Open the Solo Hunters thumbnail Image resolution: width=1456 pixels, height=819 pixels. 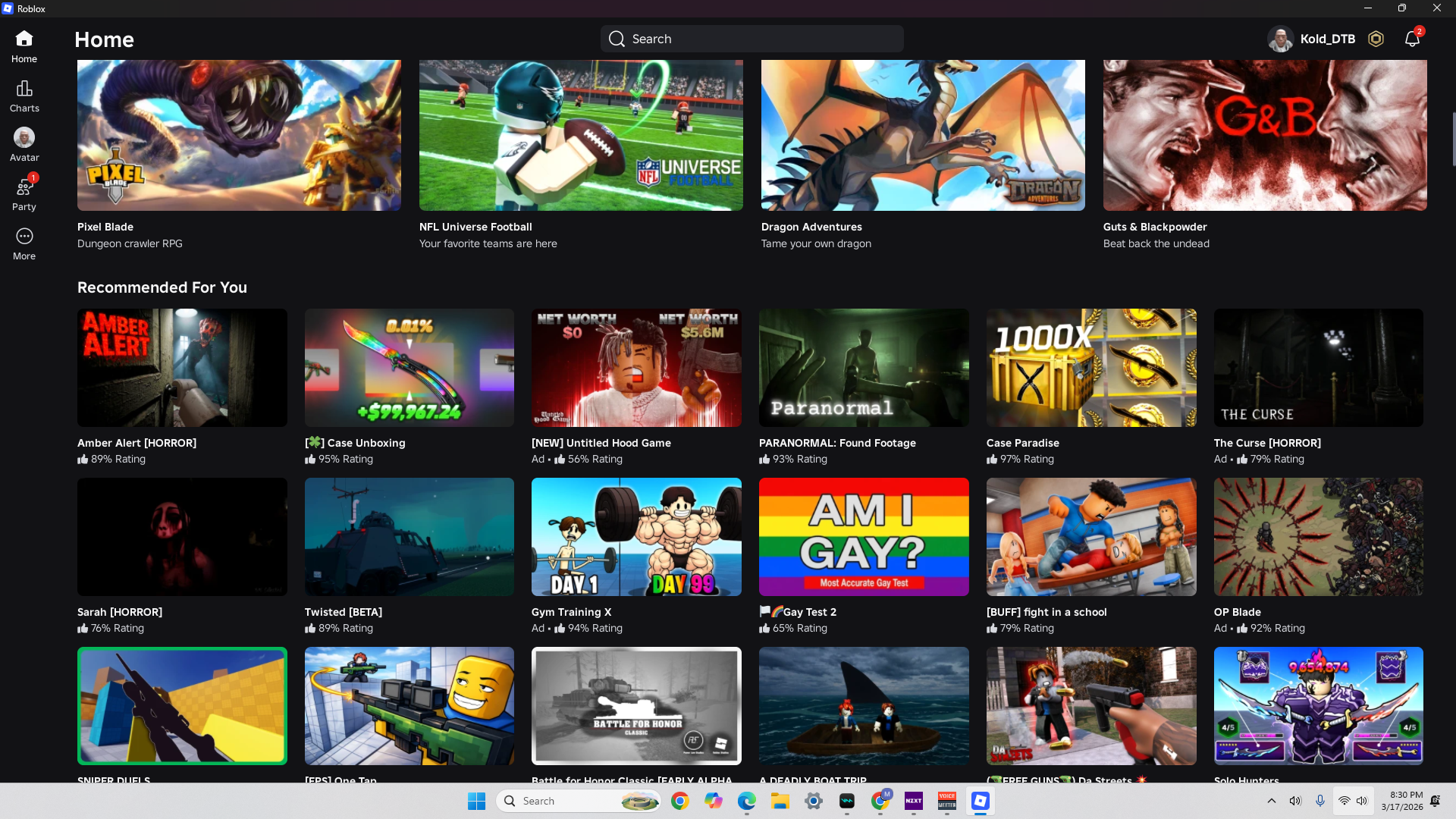tap(1319, 706)
